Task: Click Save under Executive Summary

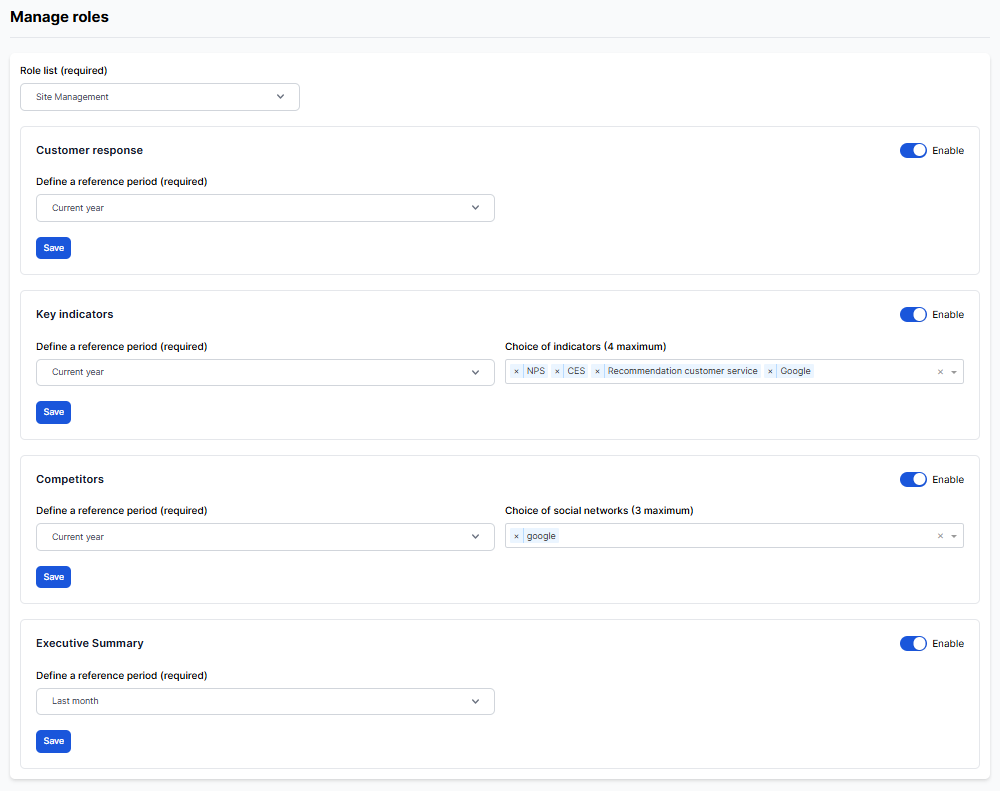Action: pos(53,741)
